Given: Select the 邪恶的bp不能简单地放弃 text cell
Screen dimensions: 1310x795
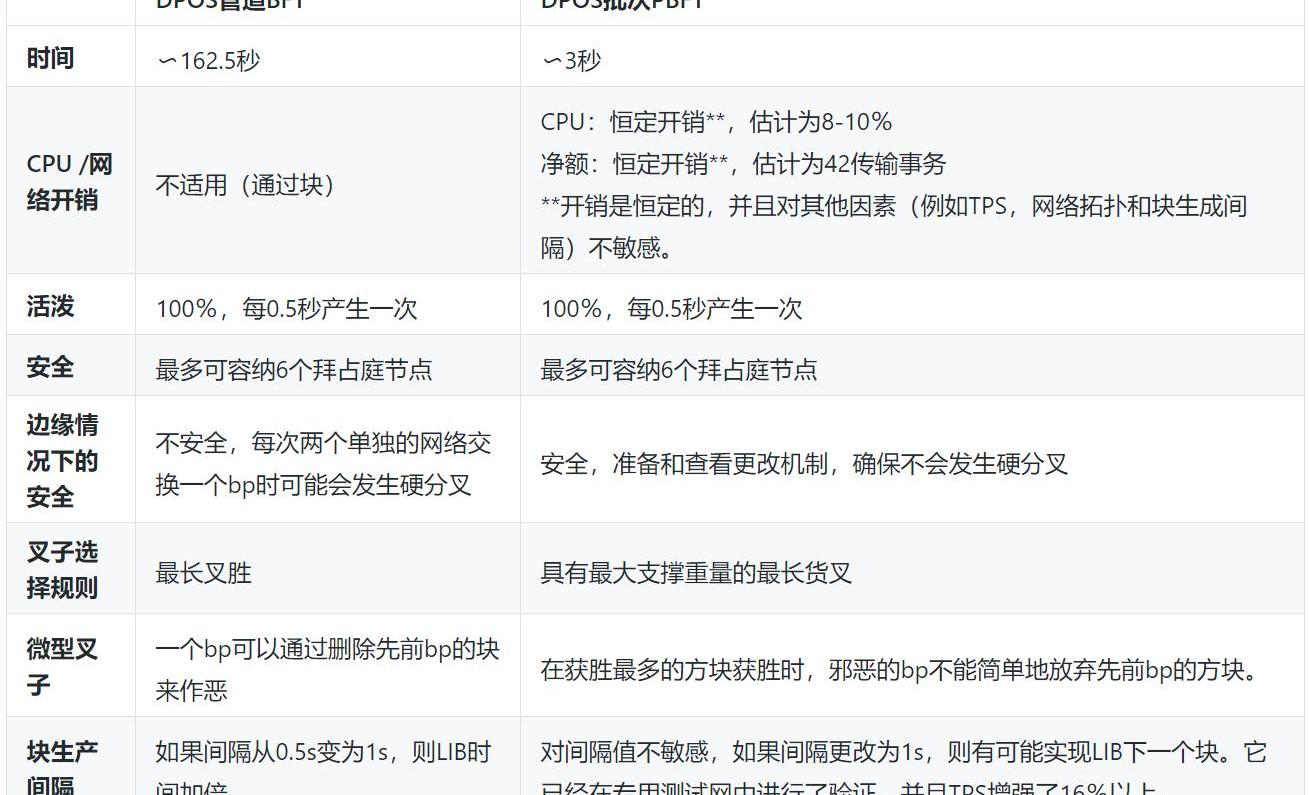Looking at the screenshot, I should [898, 670].
